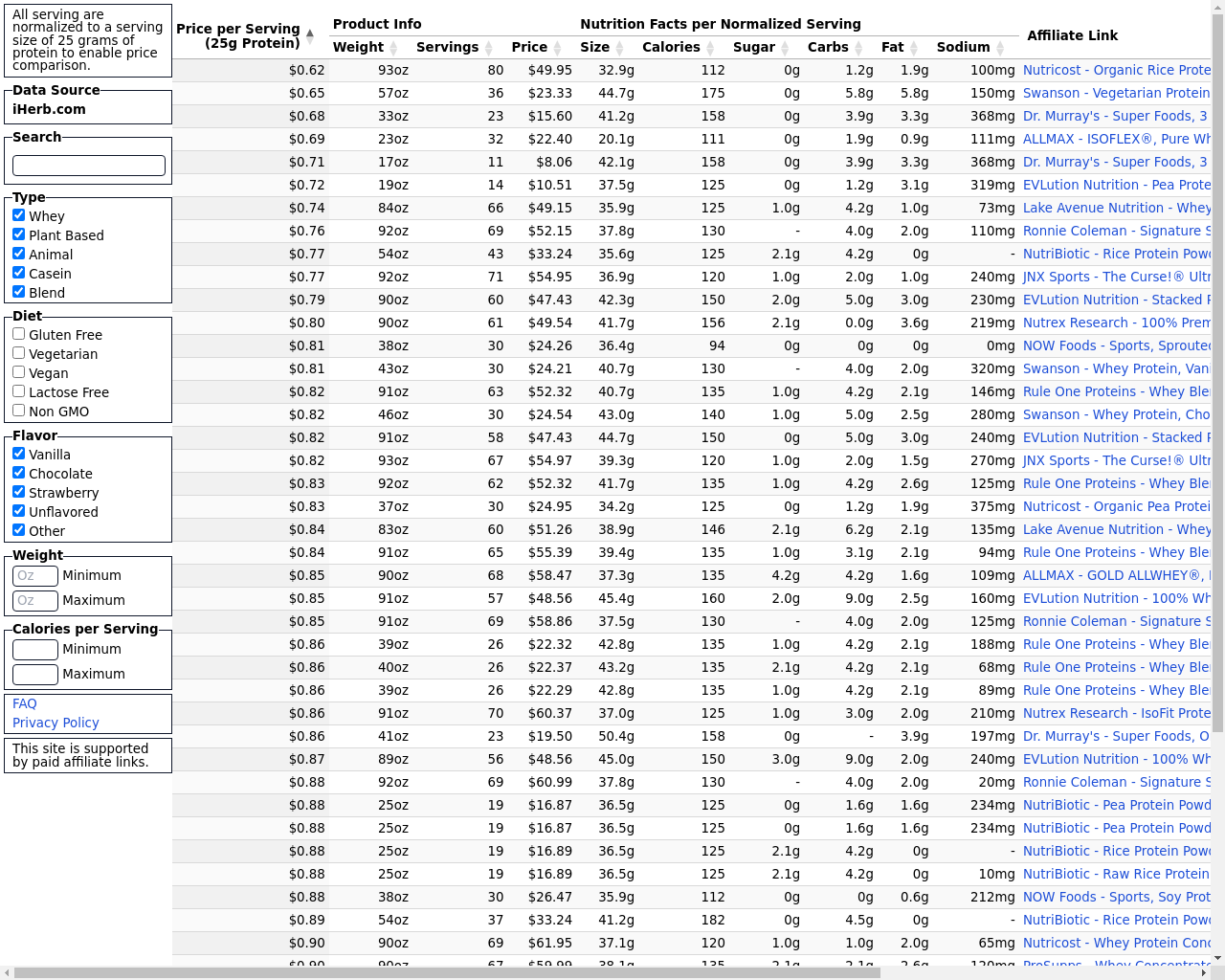Open Nutricost Organic Pea Protein link
1225x980 pixels.
click(1117, 506)
